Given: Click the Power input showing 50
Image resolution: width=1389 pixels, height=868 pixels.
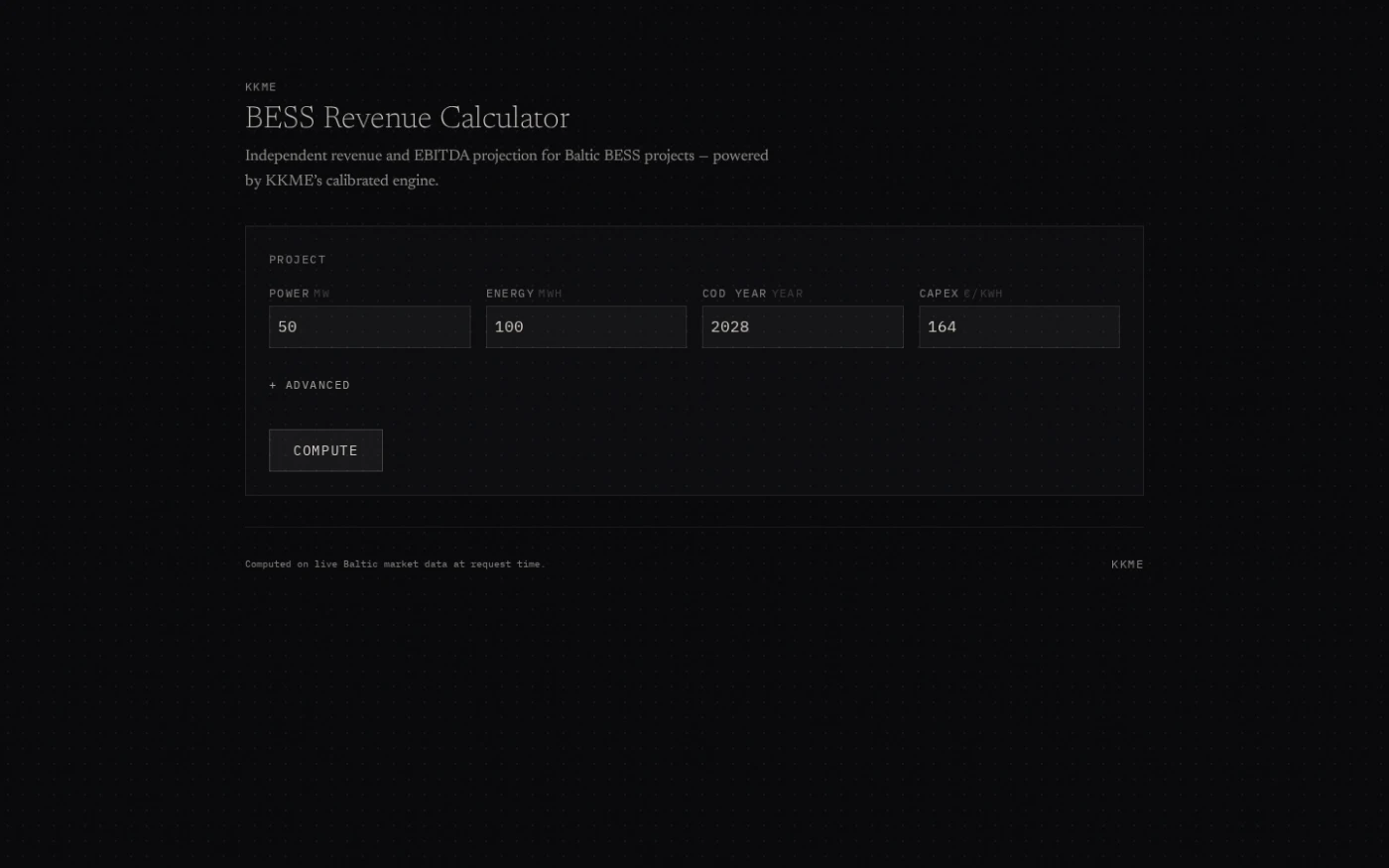Looking at the screenshot, I should pos(369,326).
